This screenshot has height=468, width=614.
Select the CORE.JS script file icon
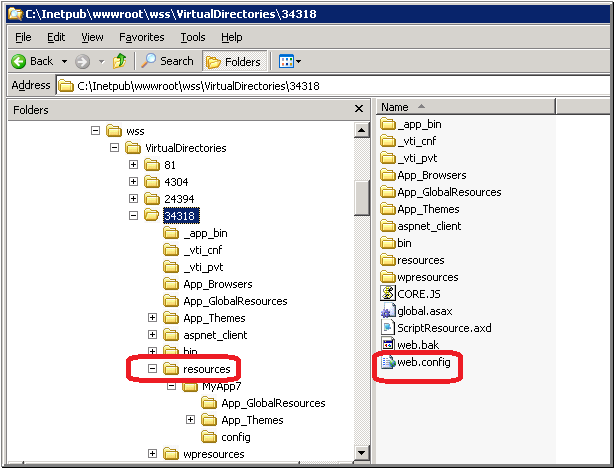tap(388, 294)
